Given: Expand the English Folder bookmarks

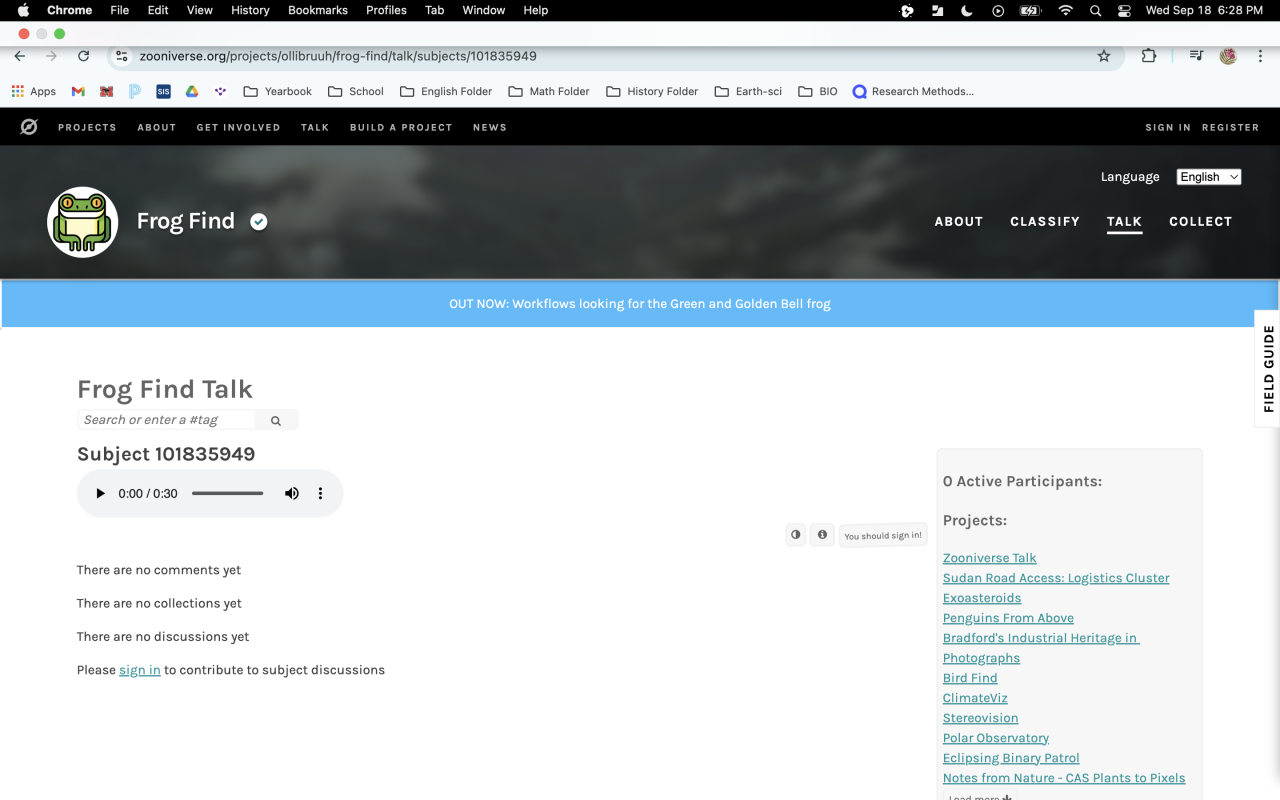Looking at the screenshot, I should pos(446,91).
